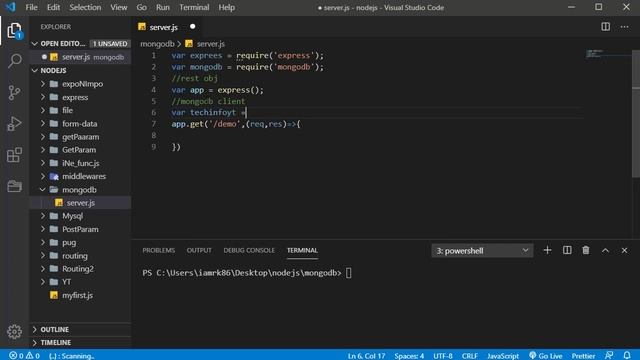Open editor More Actions menu
Screen dimensions: 640x360
(624, 27)
